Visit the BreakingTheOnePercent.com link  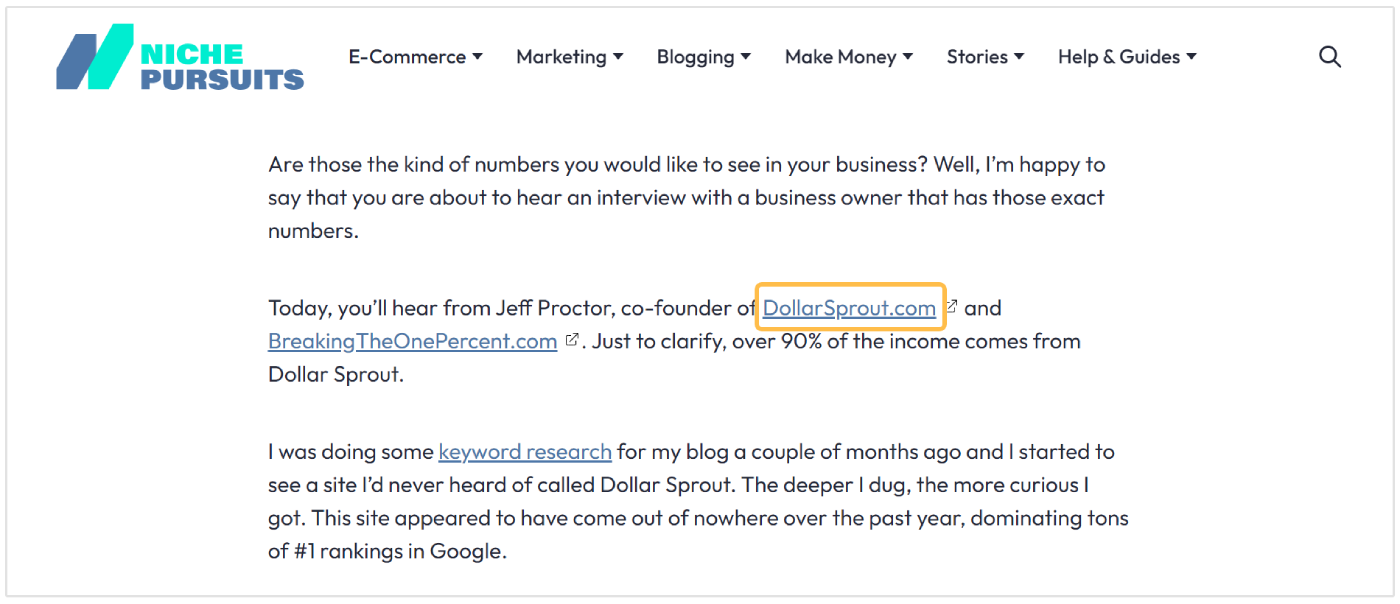412,341
